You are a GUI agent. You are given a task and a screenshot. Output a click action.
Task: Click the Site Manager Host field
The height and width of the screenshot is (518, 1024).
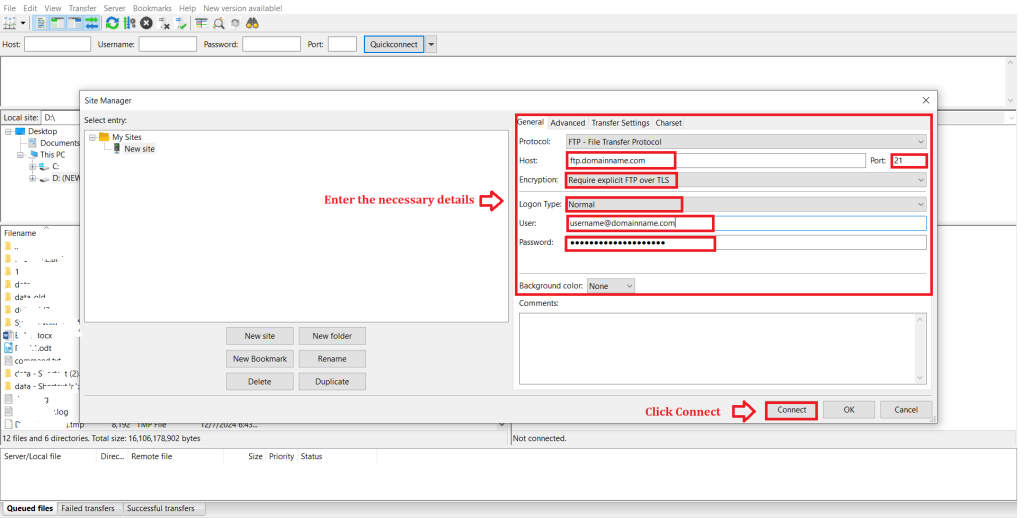pos(716,161)
